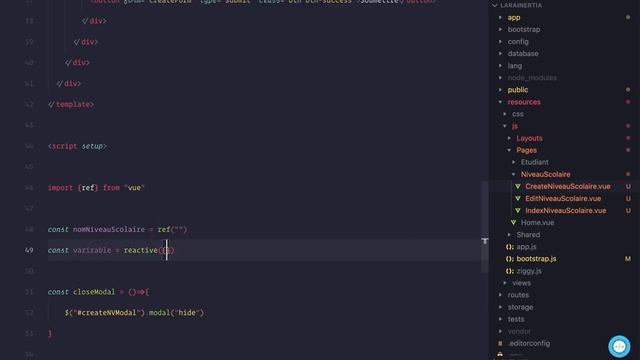Screen dimensions: 640x360
Task: Expand the Etudiant folder
Action: point(514,162)
